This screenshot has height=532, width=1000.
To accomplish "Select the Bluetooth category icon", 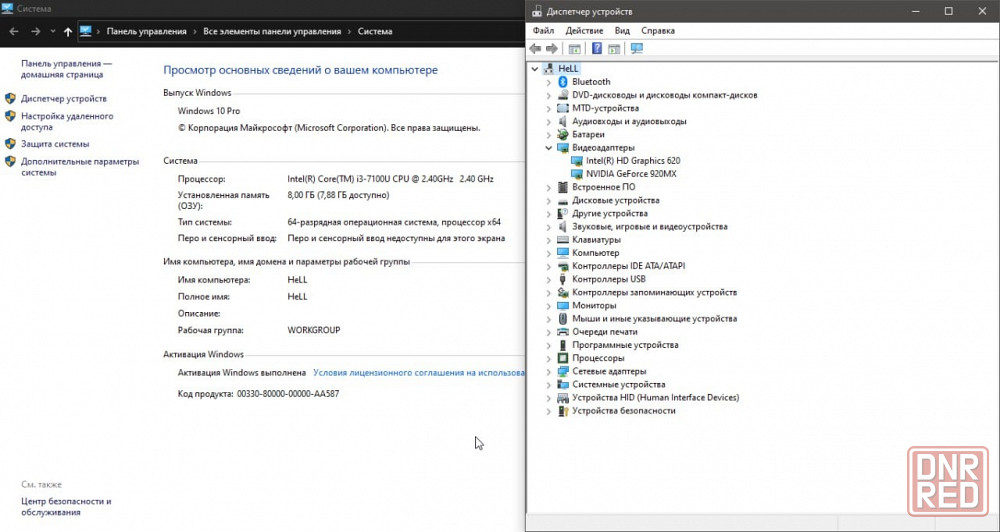I will 562,82.
